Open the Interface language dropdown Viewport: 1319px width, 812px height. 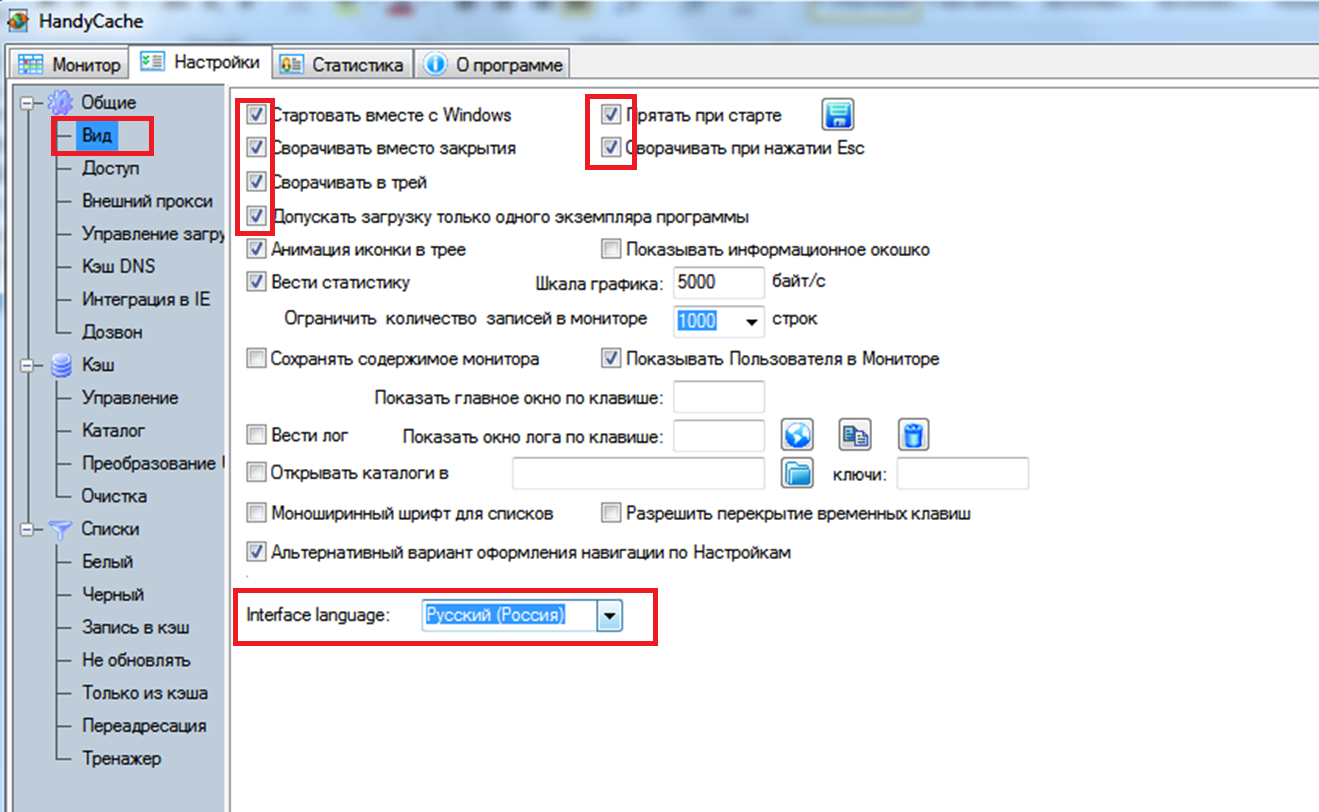click(609, 616)
